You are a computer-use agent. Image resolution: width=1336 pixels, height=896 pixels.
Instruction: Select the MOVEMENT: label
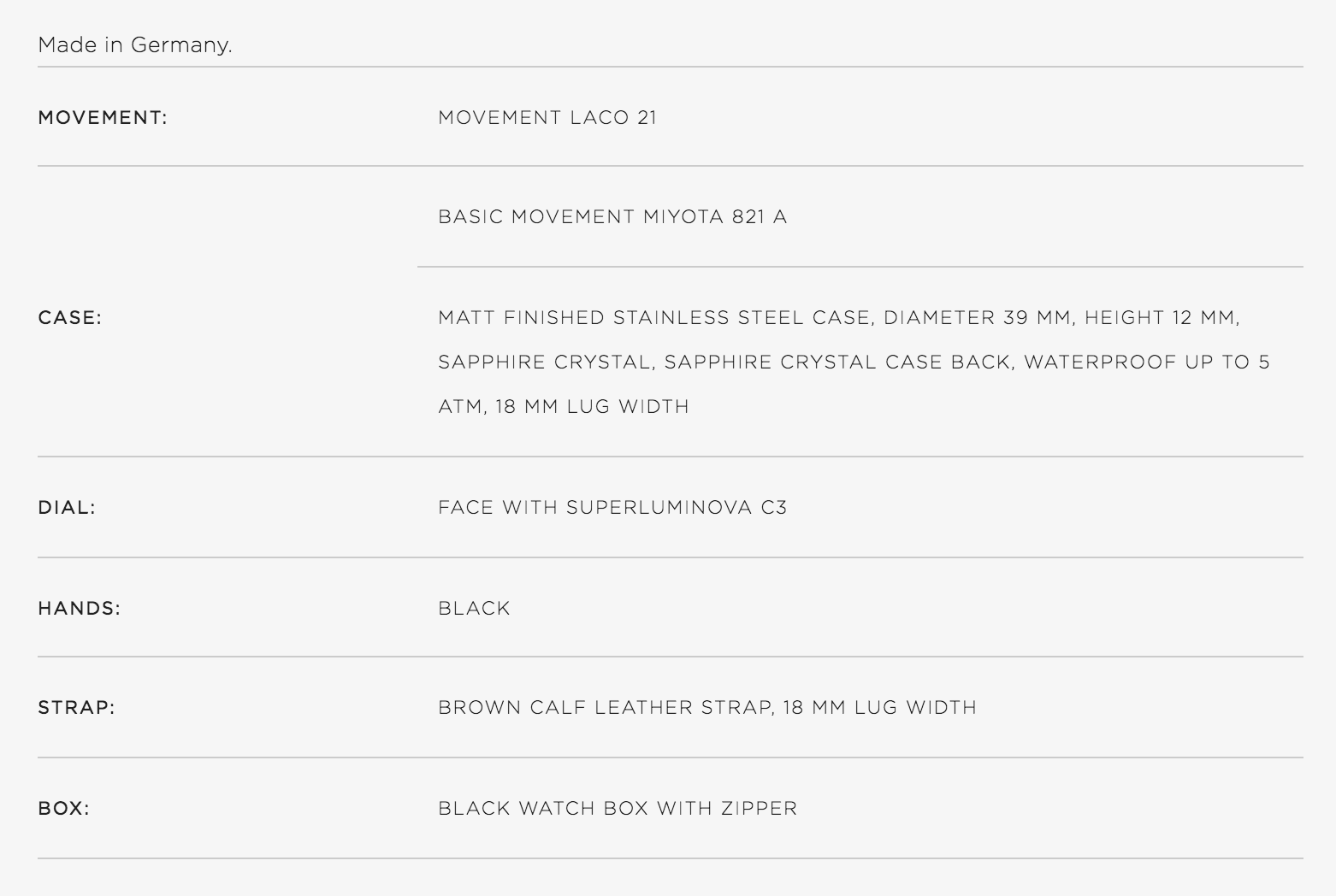click(x=103, y=118)
